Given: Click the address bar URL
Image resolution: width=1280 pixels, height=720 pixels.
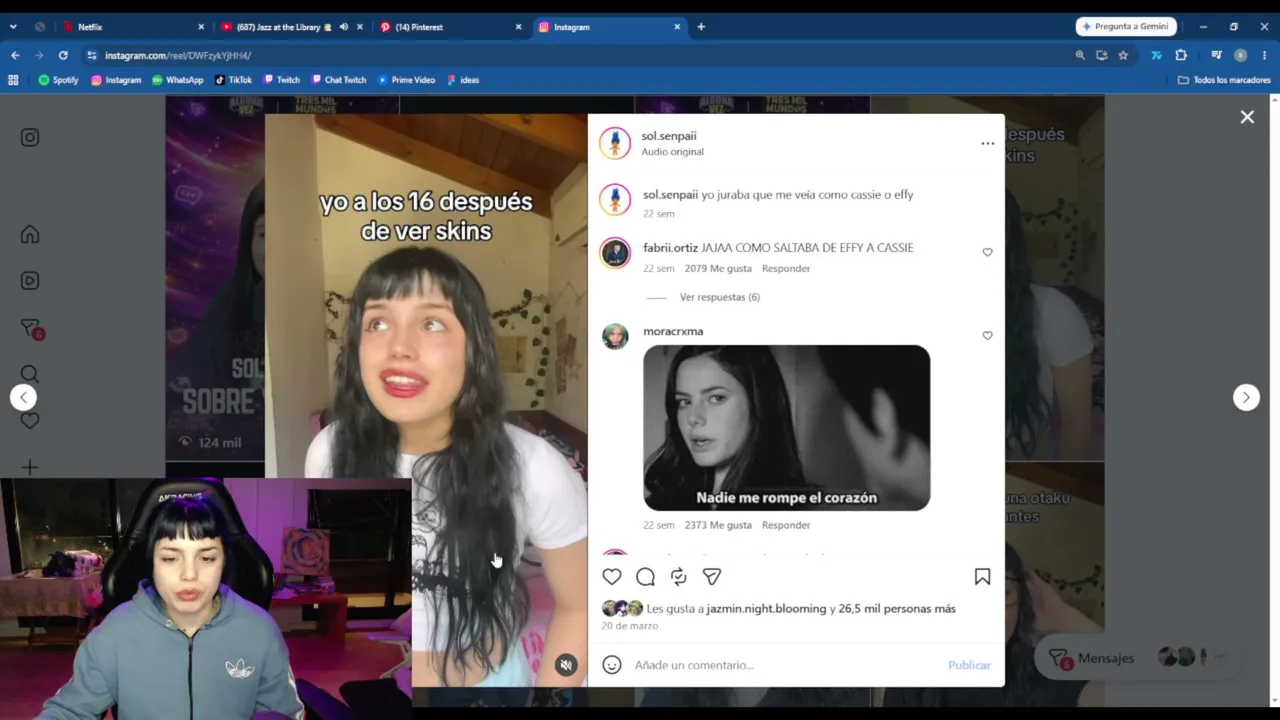Looking at the screenshot, I should [x=178, y=55].
